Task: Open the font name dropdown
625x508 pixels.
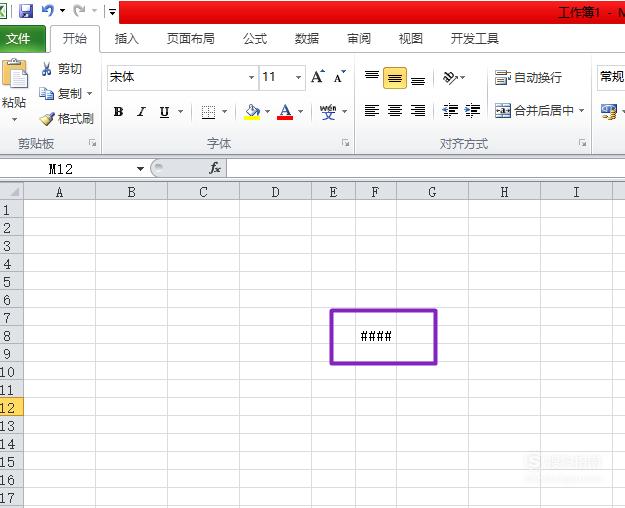Action: click(251, 77)
